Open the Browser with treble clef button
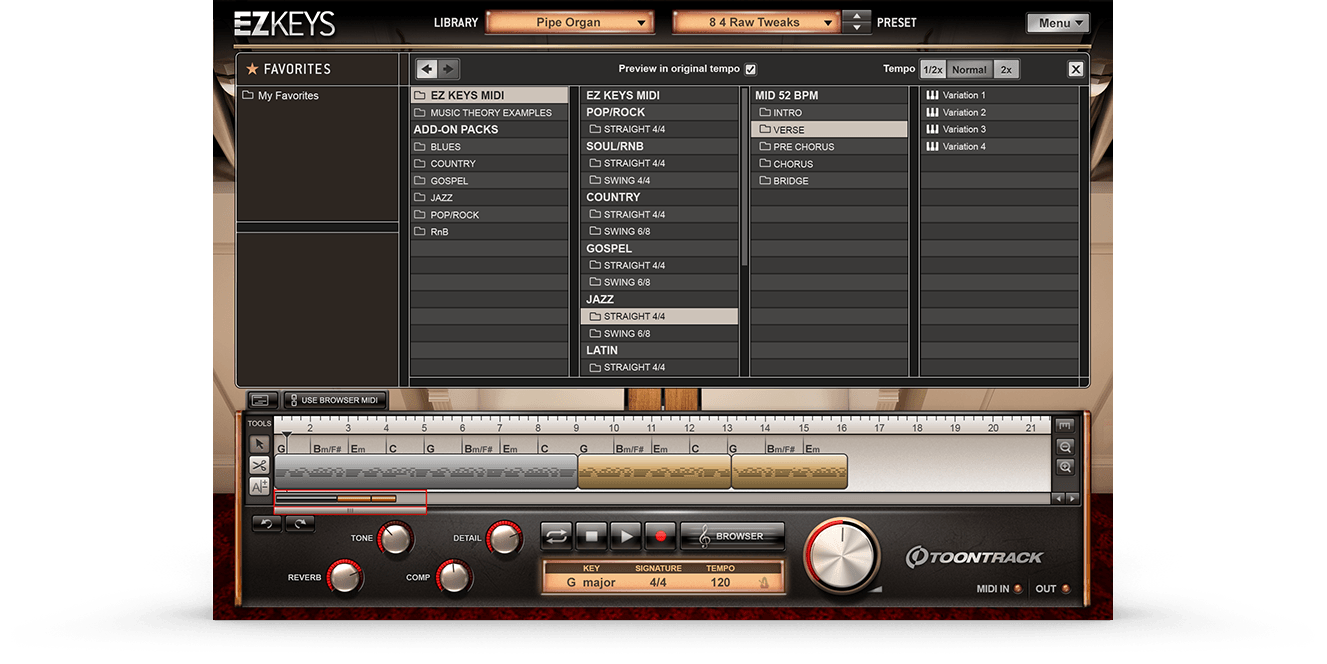The height and width of the screenshot is (664, 1327). tap(732, 536)
